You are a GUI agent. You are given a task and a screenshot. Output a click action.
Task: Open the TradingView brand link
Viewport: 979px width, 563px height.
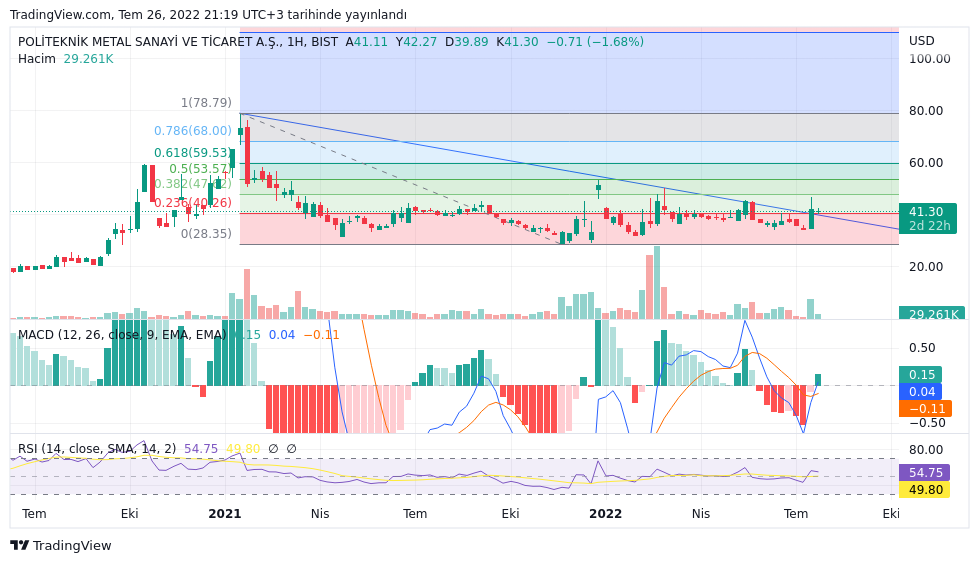pos(61,545)
